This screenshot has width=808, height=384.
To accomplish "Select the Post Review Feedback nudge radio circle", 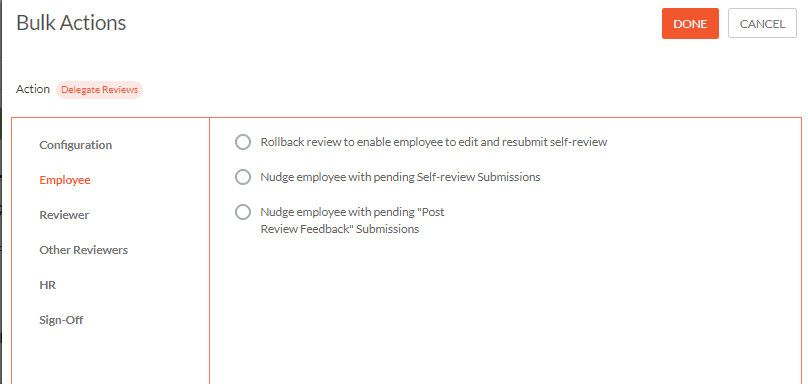I will (x=243, y=212).
